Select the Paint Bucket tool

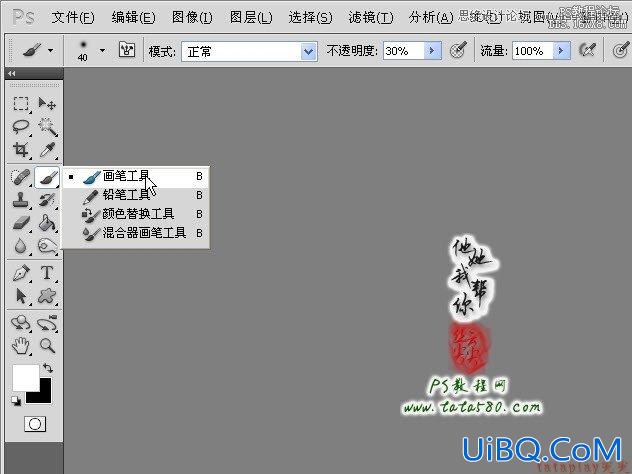click(47, 222)
